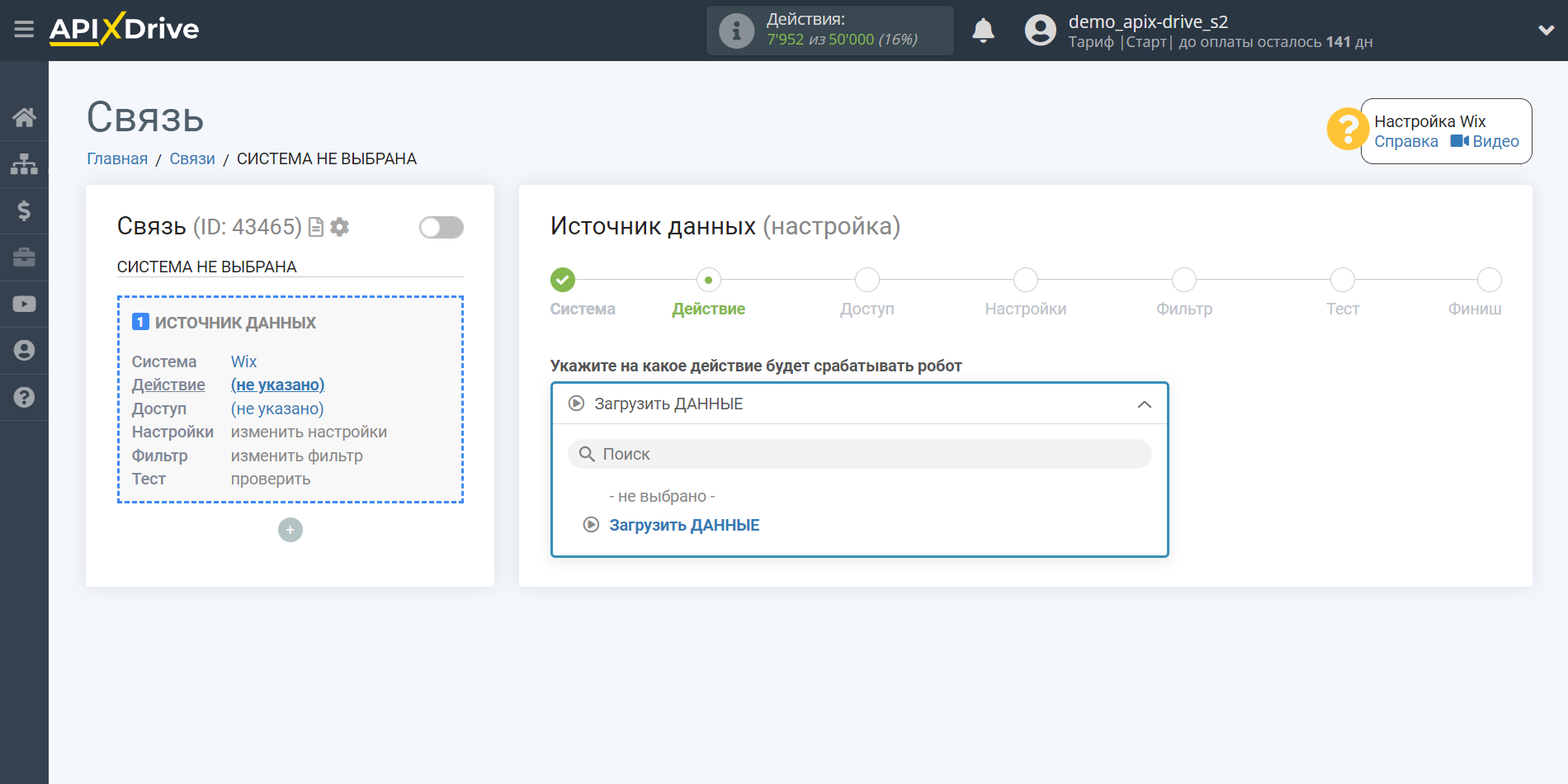
Task: Click the user avatar icon
Action: (1040, 31)
